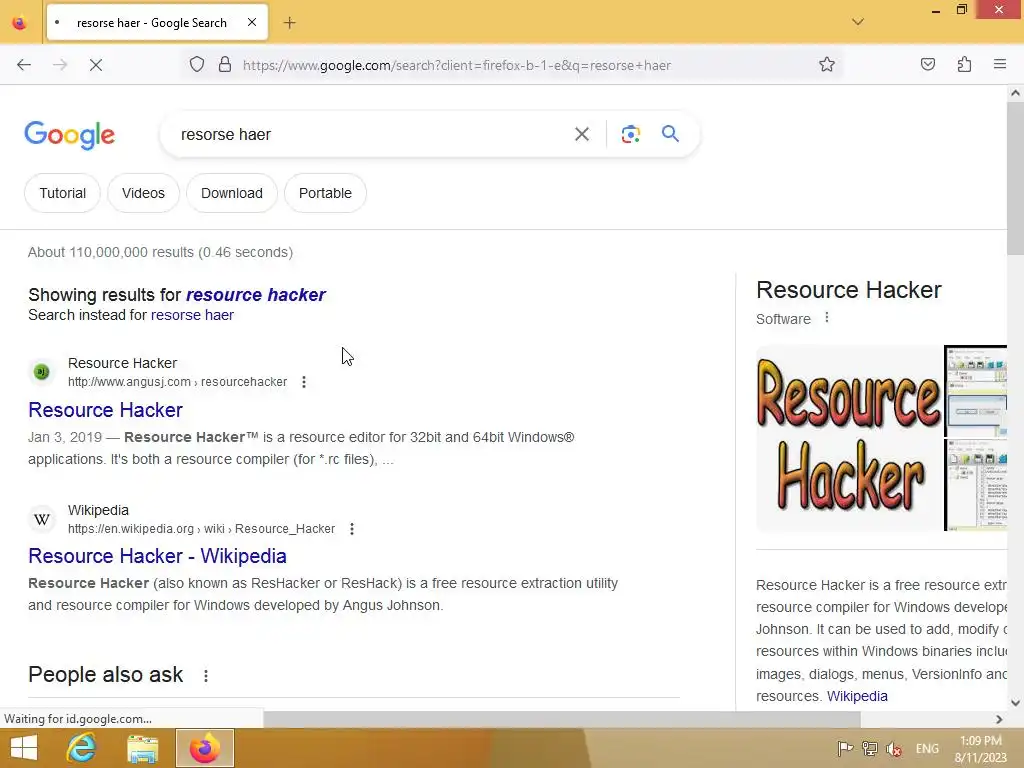The image size is (1024, 768).
Task: Click the Firefox icon left of the tabs
Action: [x=20, y=23]
